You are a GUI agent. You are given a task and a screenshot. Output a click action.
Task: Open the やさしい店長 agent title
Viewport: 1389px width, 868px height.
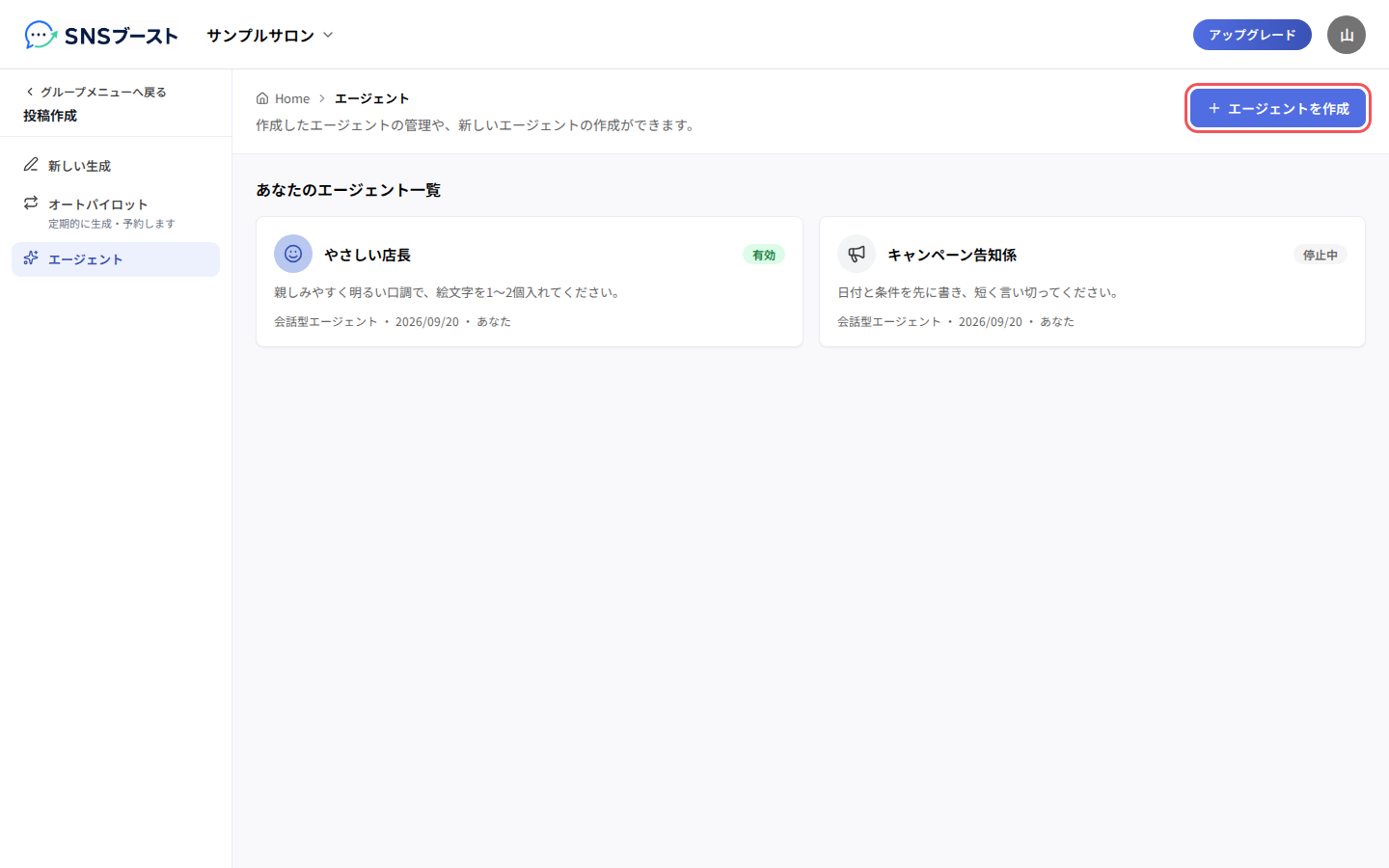[x=368, y=255]
